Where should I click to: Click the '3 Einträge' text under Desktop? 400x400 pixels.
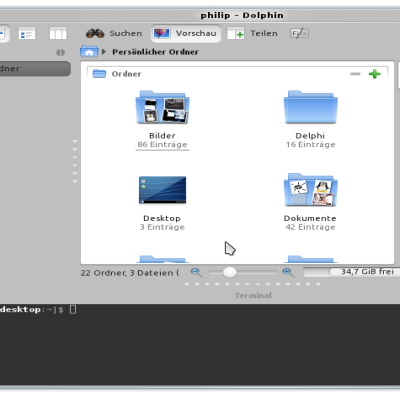click(x=162, y=227)
